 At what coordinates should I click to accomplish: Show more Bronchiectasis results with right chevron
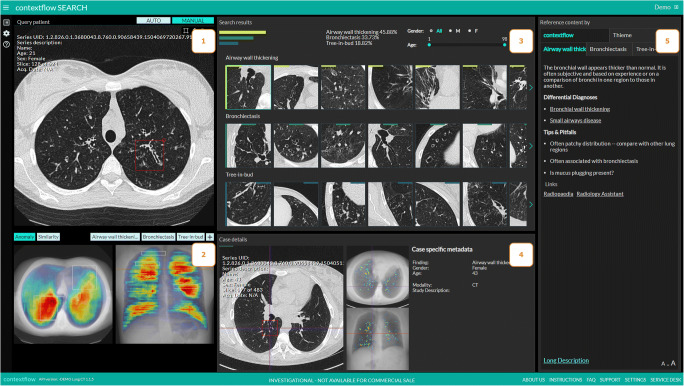tap(531, 146)
